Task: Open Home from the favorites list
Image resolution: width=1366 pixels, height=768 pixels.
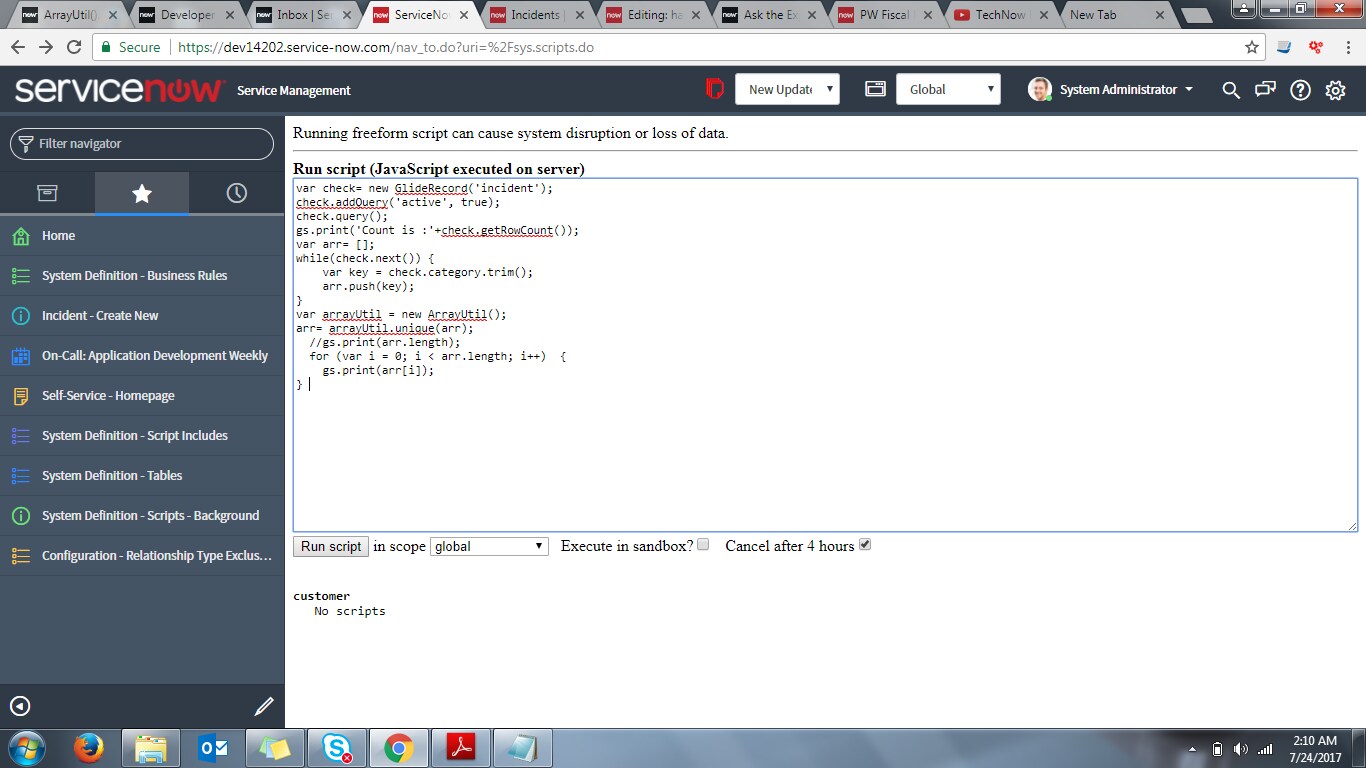Action: point(142,236)
